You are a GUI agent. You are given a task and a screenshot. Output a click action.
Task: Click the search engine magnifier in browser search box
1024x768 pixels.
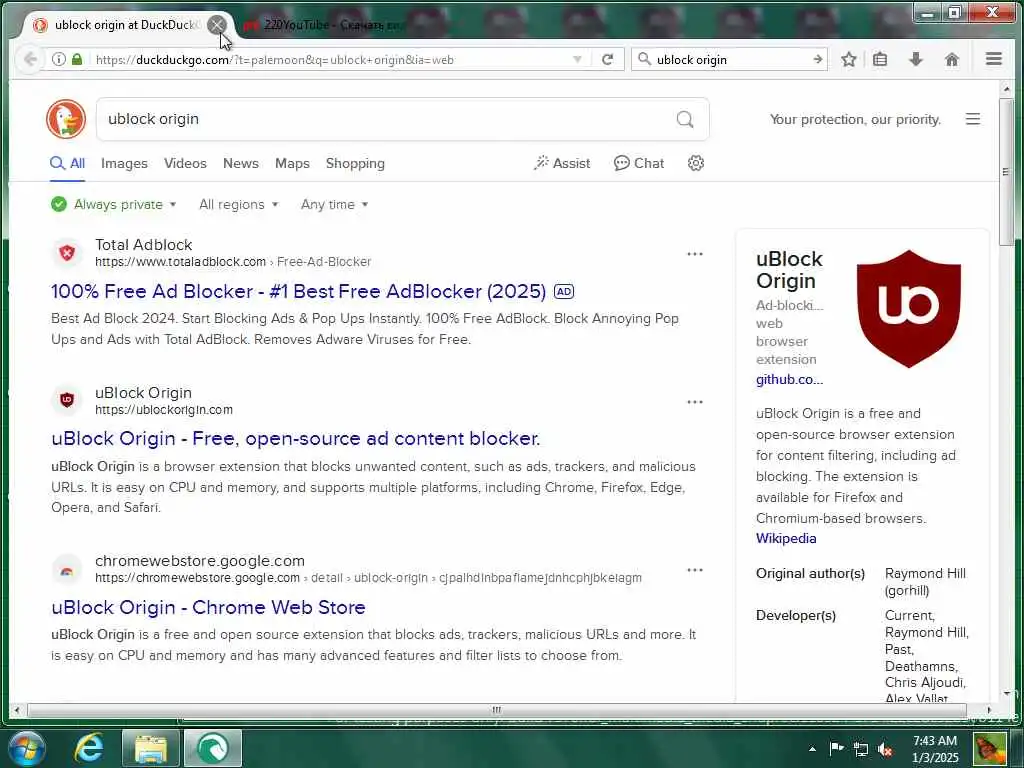(x=644, y=59)
